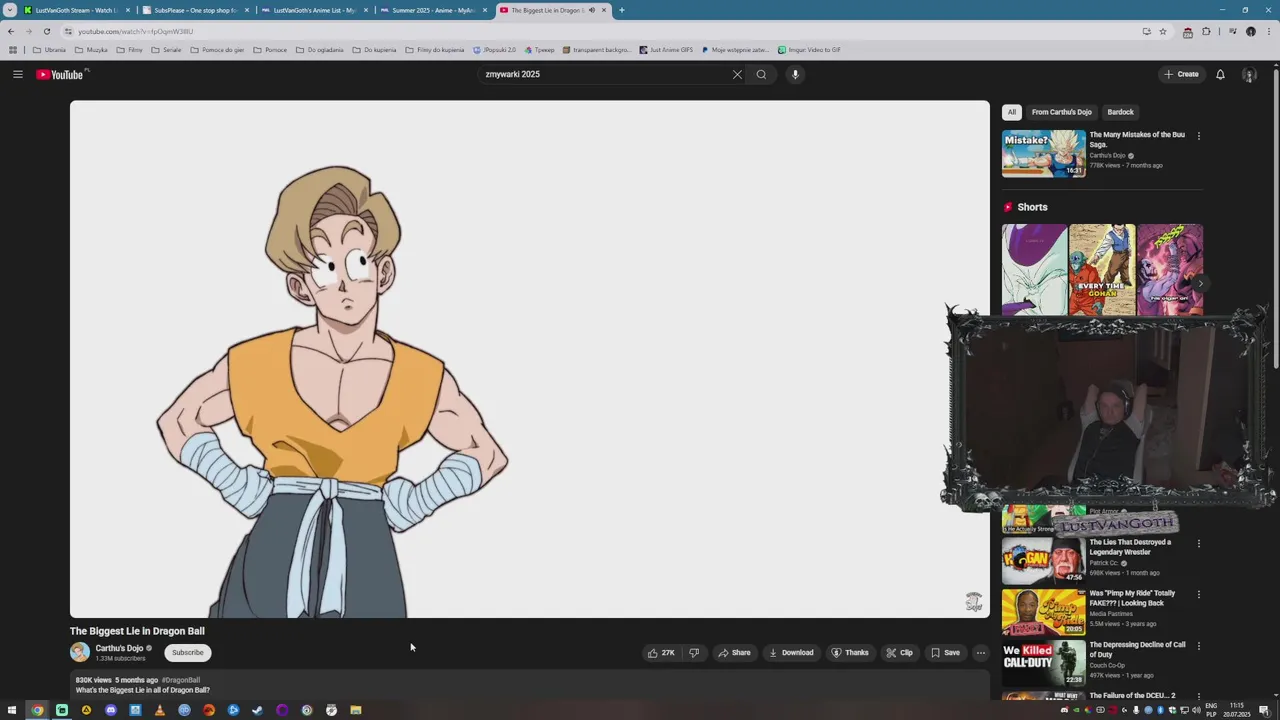This screenshot has height=720, width=1280.
Task: Create a Clip of the video
Action: click(x=900, y=653)
